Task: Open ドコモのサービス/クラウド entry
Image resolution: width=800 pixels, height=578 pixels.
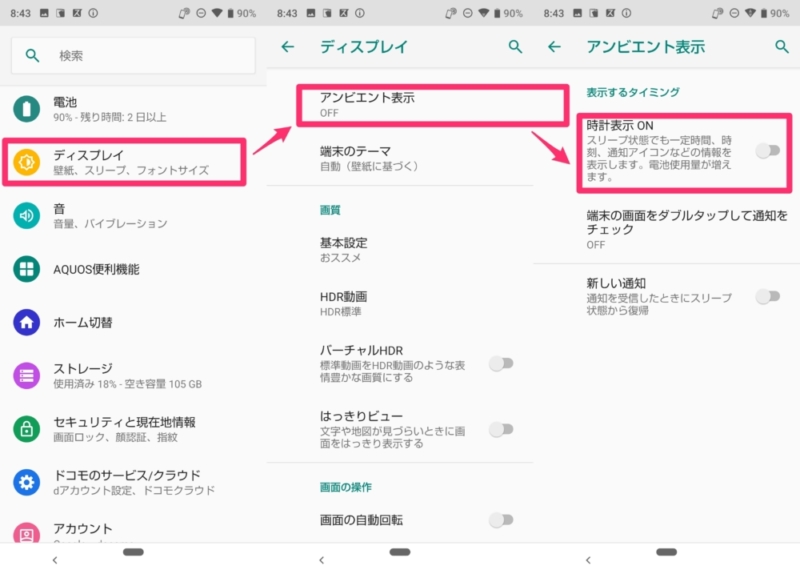Action: pyautogui.click(x=133, y=483)
